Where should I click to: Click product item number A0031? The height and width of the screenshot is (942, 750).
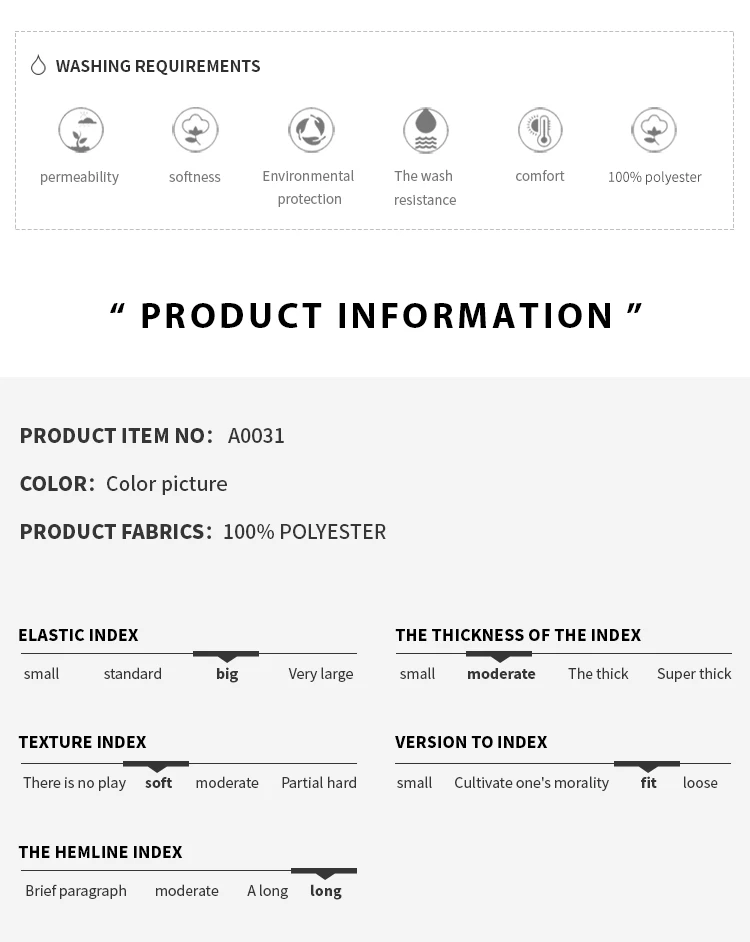[256, 436]
